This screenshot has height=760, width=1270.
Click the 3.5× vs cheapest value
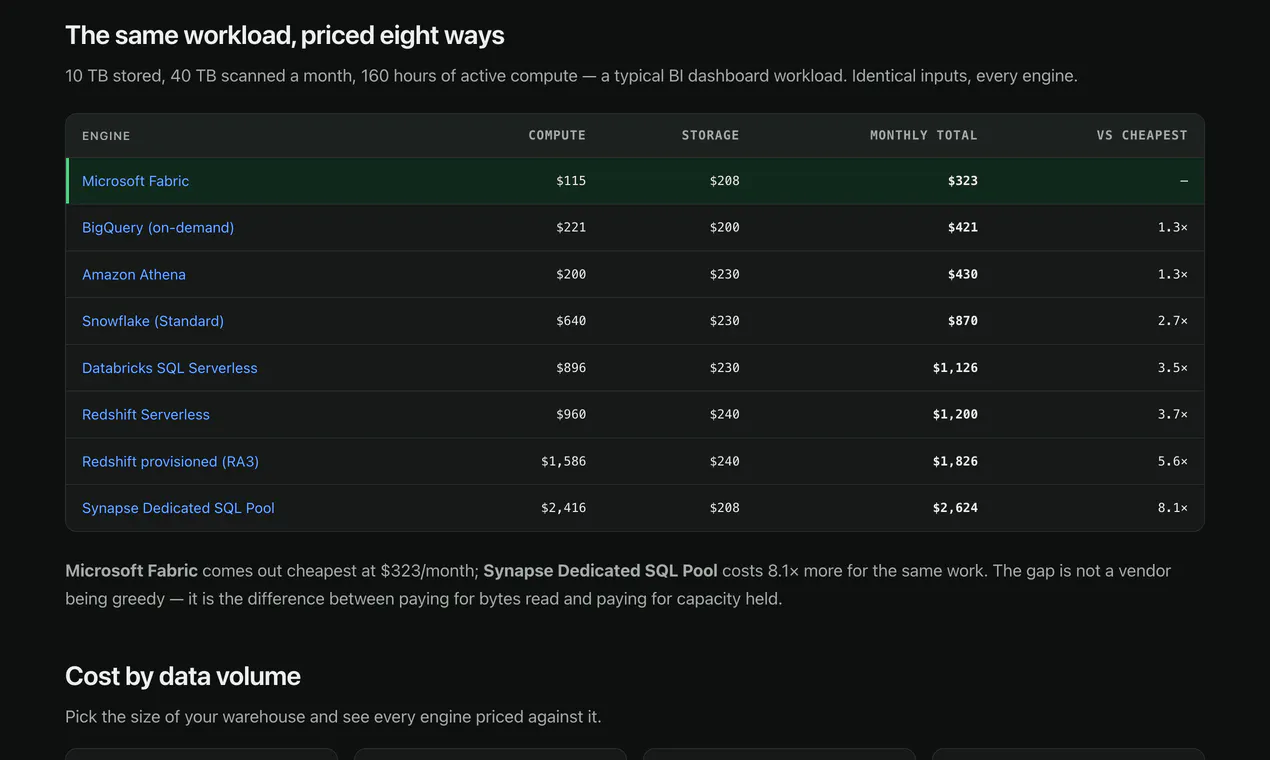1173,368
